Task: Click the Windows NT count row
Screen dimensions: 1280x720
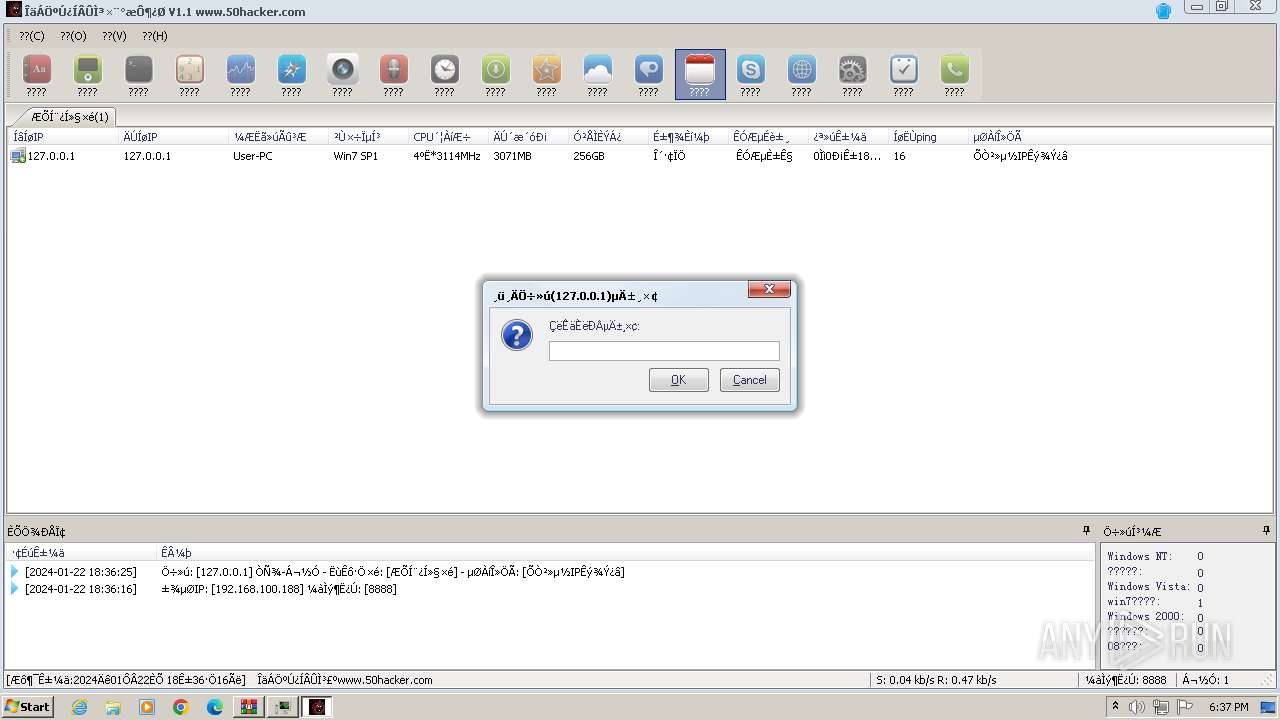Action: (1155, 556)
